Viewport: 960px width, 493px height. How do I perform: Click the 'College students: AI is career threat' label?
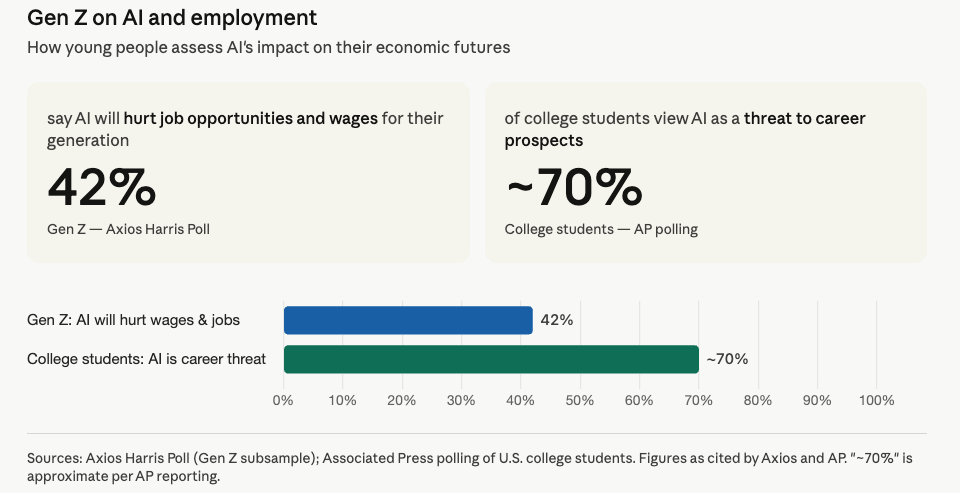[x=146, y=359]
